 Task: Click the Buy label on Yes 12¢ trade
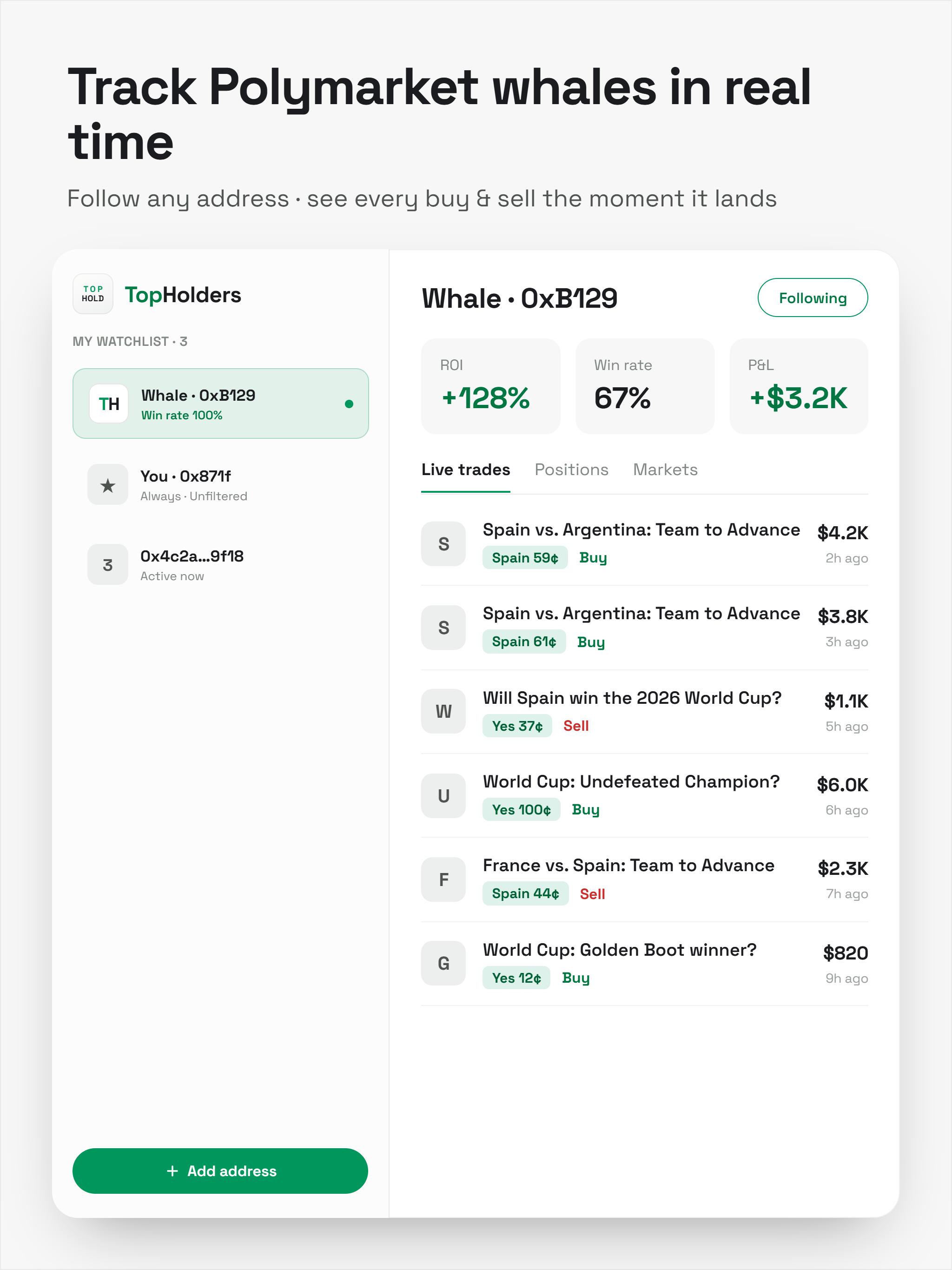575,979
